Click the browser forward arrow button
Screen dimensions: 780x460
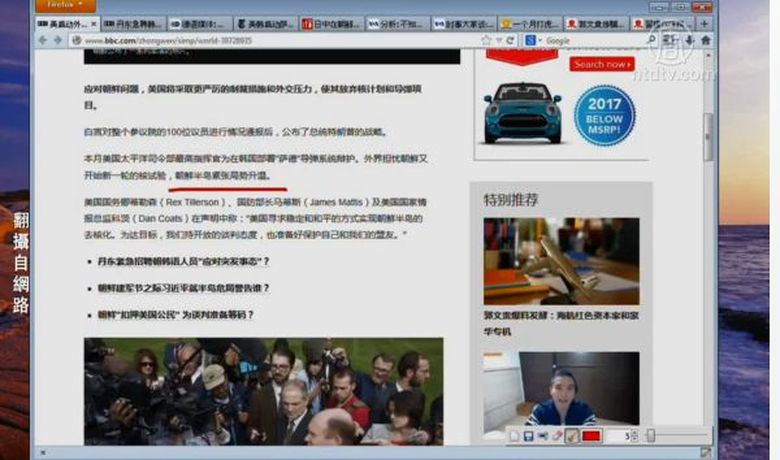57,40
